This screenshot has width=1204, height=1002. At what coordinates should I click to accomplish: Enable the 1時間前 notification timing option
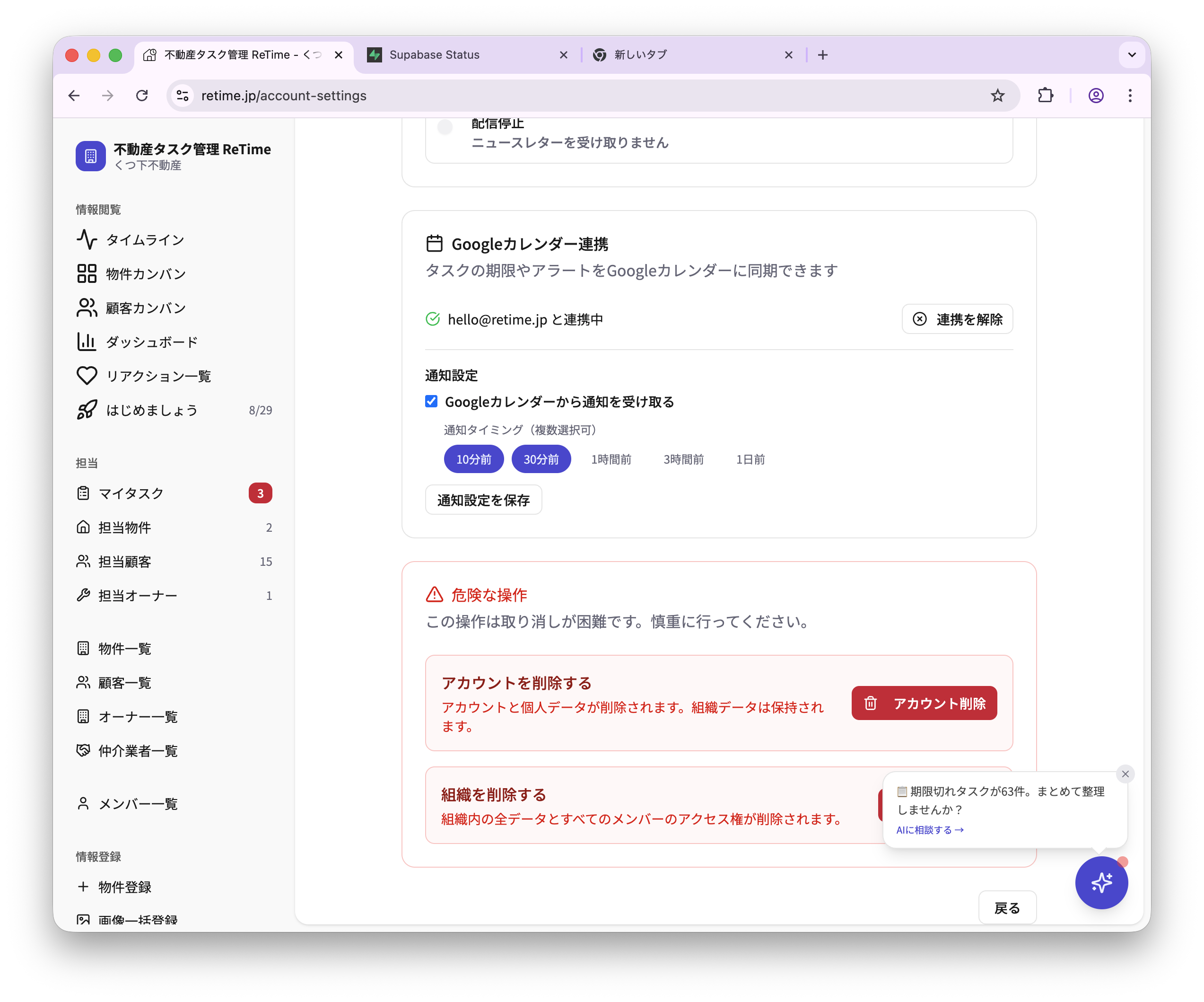611,459
